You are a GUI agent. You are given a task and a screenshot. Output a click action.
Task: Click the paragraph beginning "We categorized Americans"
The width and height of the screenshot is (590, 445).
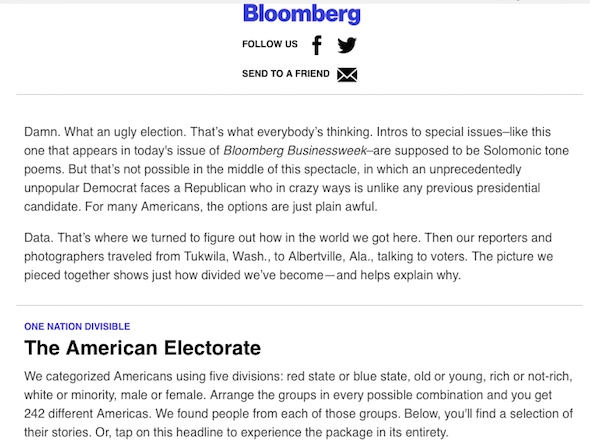coord(298,404)
